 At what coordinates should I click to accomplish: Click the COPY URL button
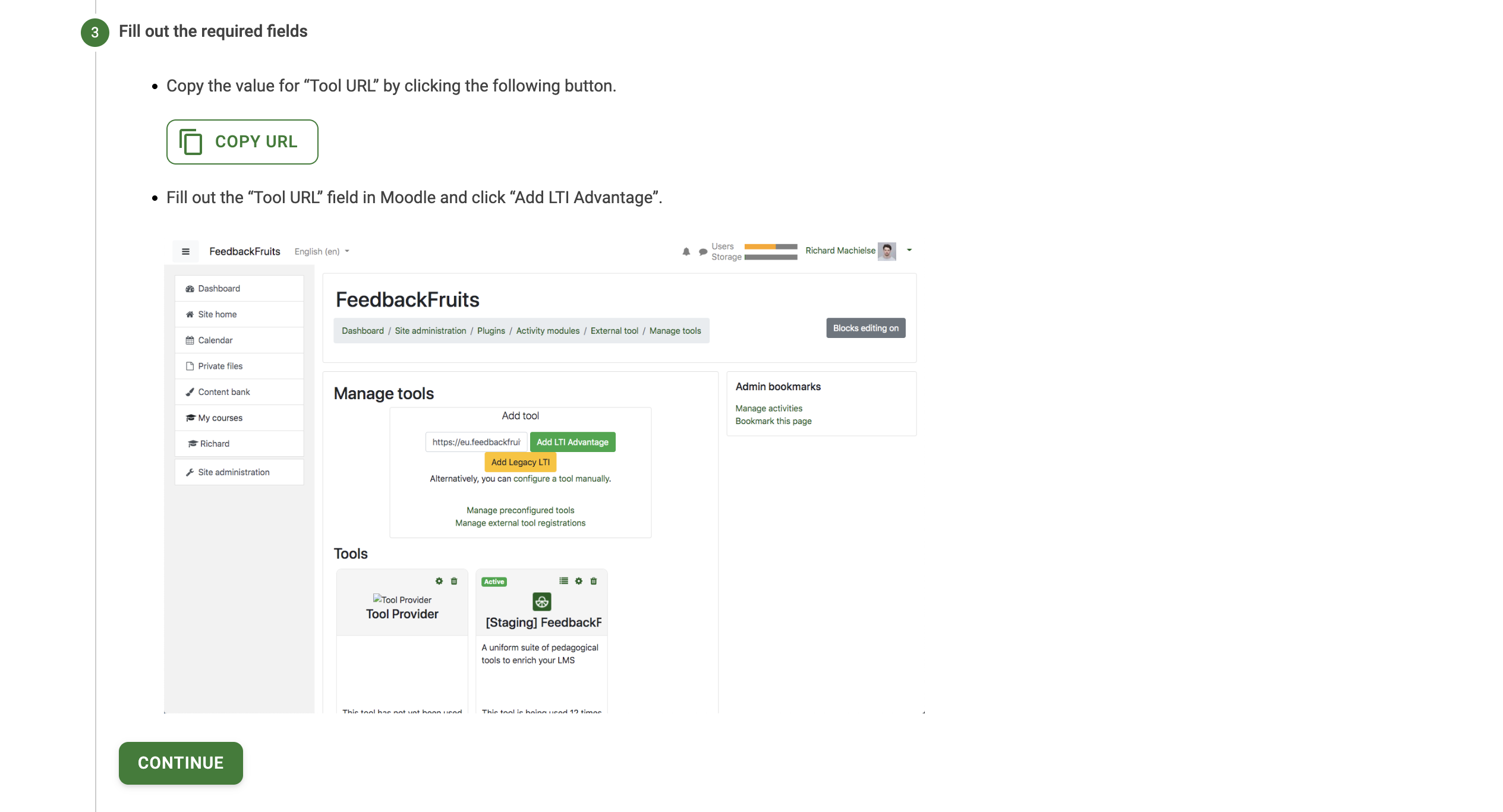tap(242, 142)
